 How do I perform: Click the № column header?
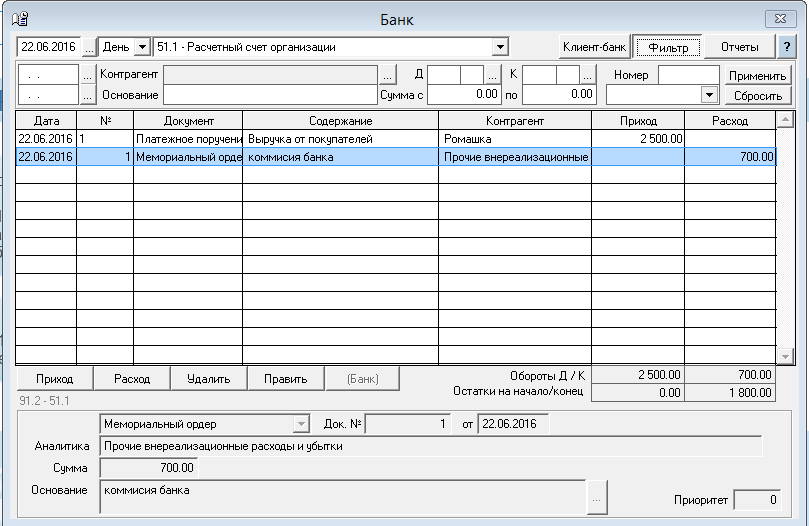click(105, 121)
